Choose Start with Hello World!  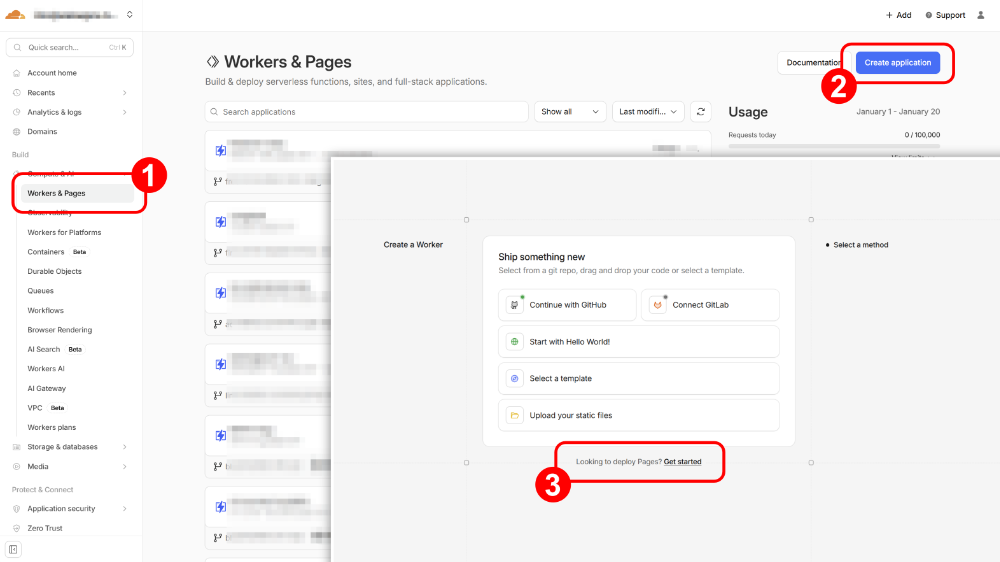click(x=638, y=342)
